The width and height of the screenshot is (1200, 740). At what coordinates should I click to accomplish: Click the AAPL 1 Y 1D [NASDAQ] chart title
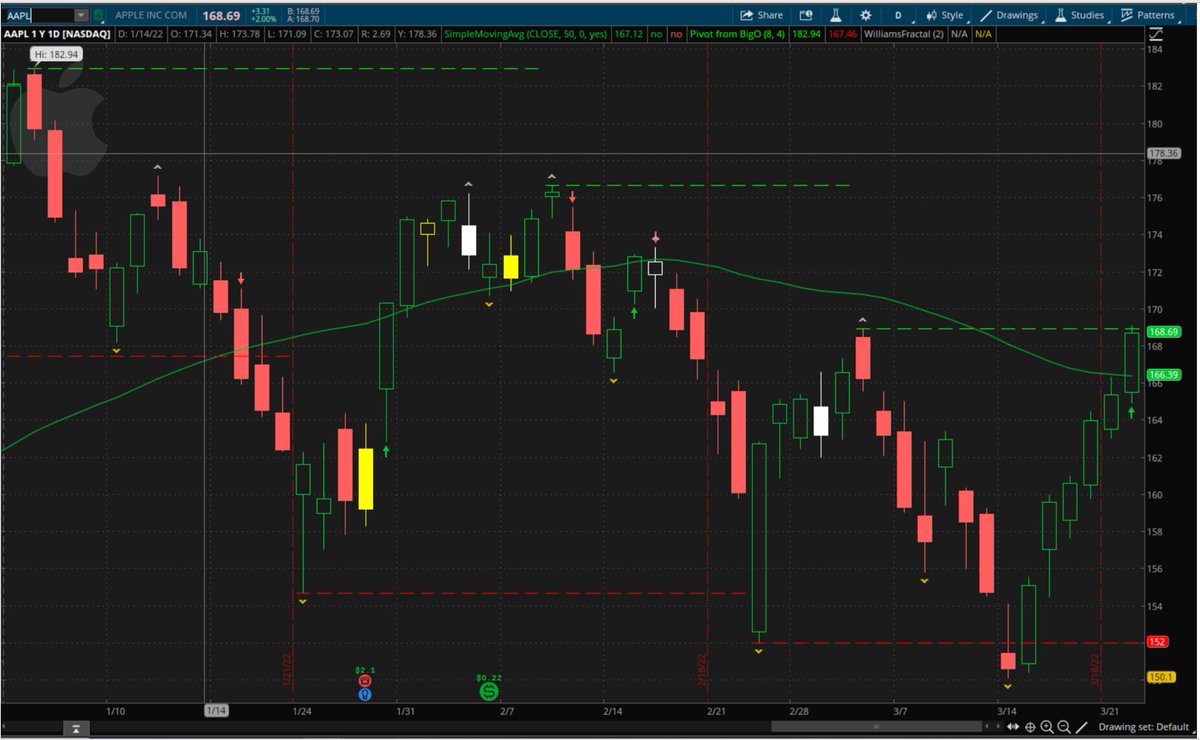(x=57, y=33)
